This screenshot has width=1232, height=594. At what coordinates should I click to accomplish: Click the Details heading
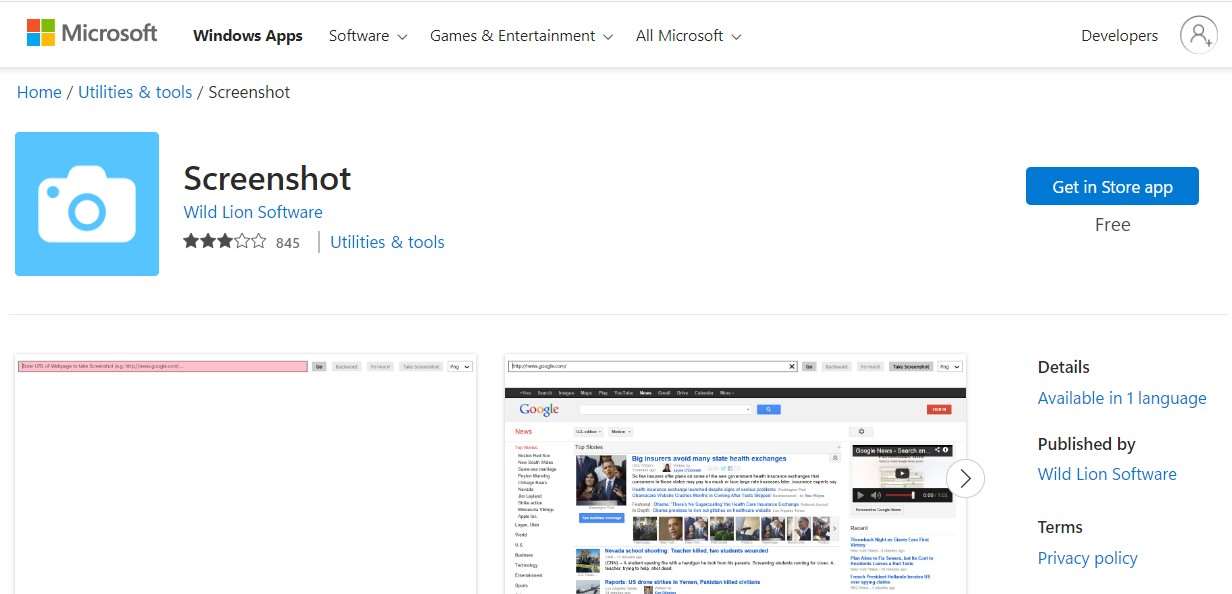coord(1064,367)
